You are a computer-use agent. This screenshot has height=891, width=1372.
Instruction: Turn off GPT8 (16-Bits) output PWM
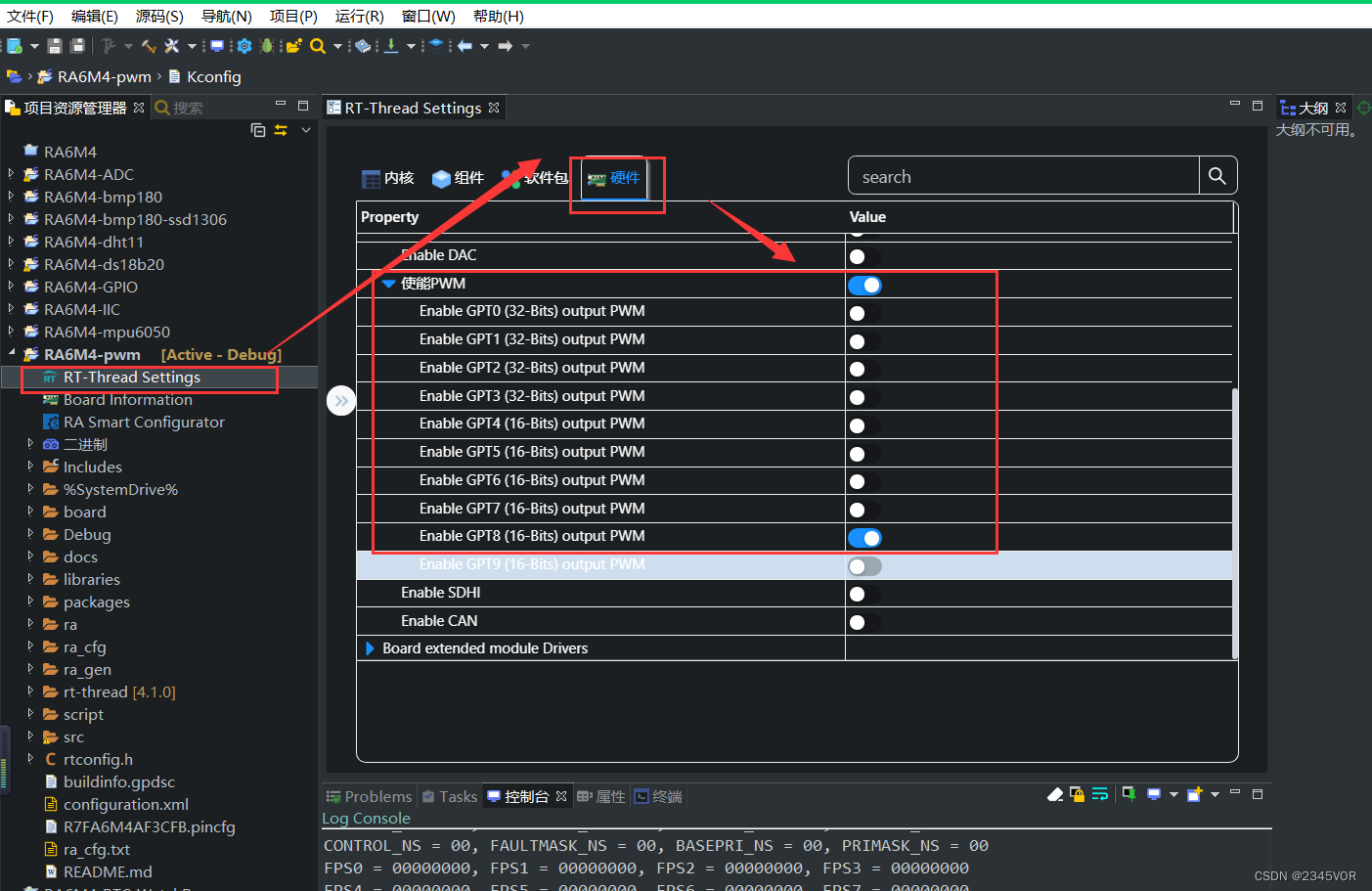coord(864,538)
